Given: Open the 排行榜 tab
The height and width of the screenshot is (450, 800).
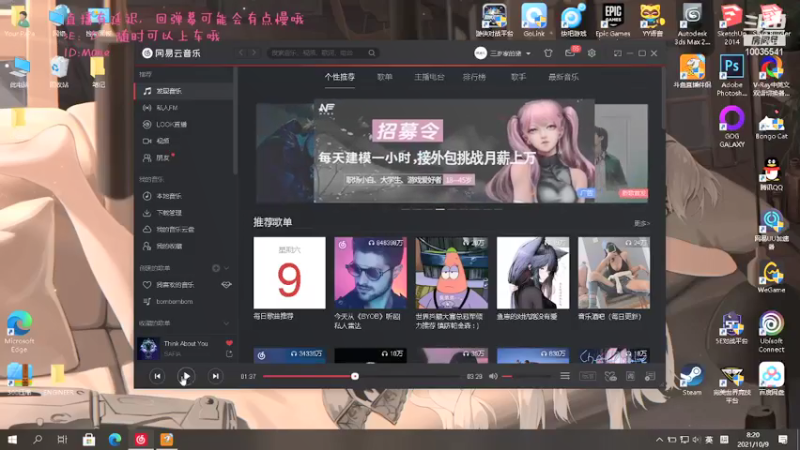Looking at the screenshot, I should [x=474, y=77].
